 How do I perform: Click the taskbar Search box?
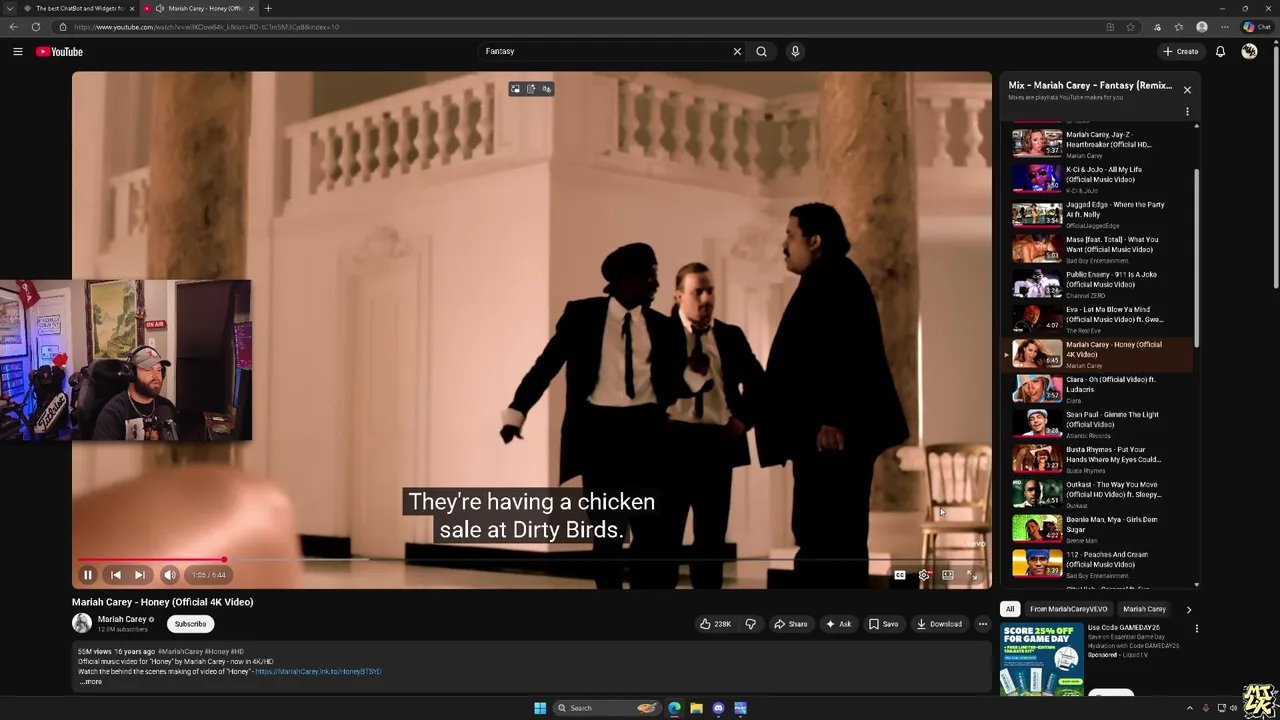click(607, 708)
